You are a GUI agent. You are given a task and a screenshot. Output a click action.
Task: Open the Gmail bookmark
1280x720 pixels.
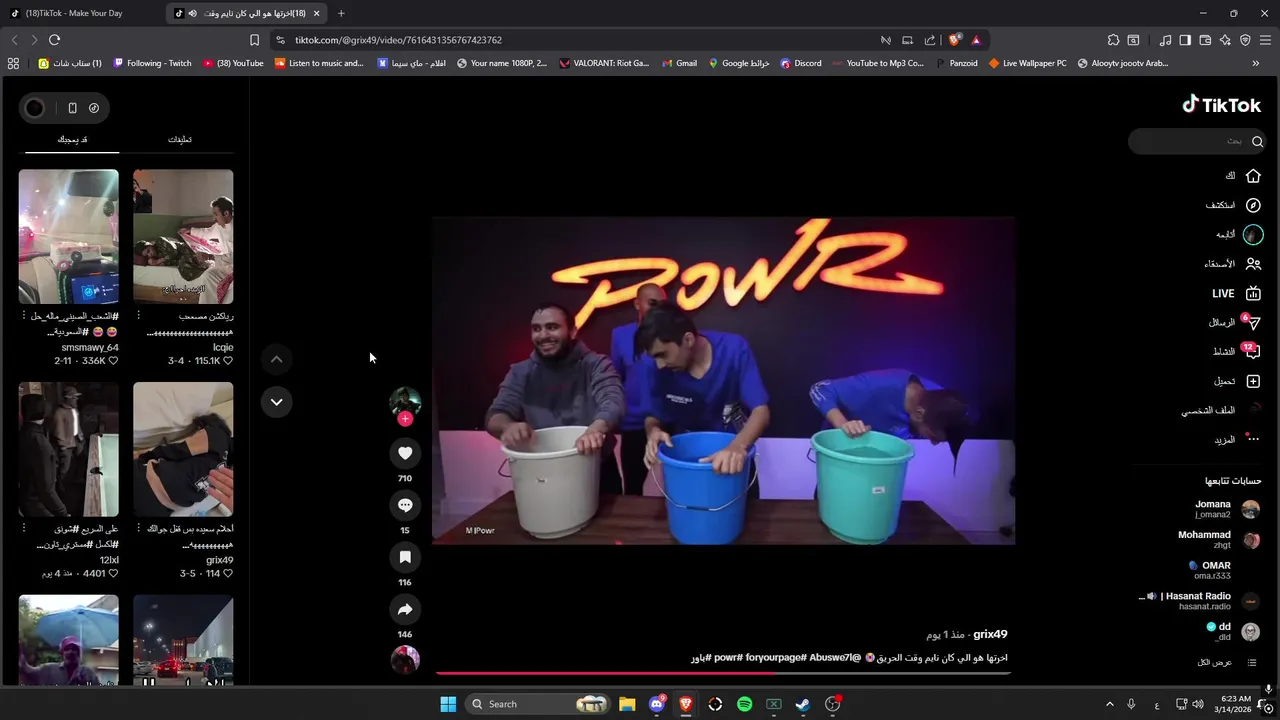(x=678, y=63)
